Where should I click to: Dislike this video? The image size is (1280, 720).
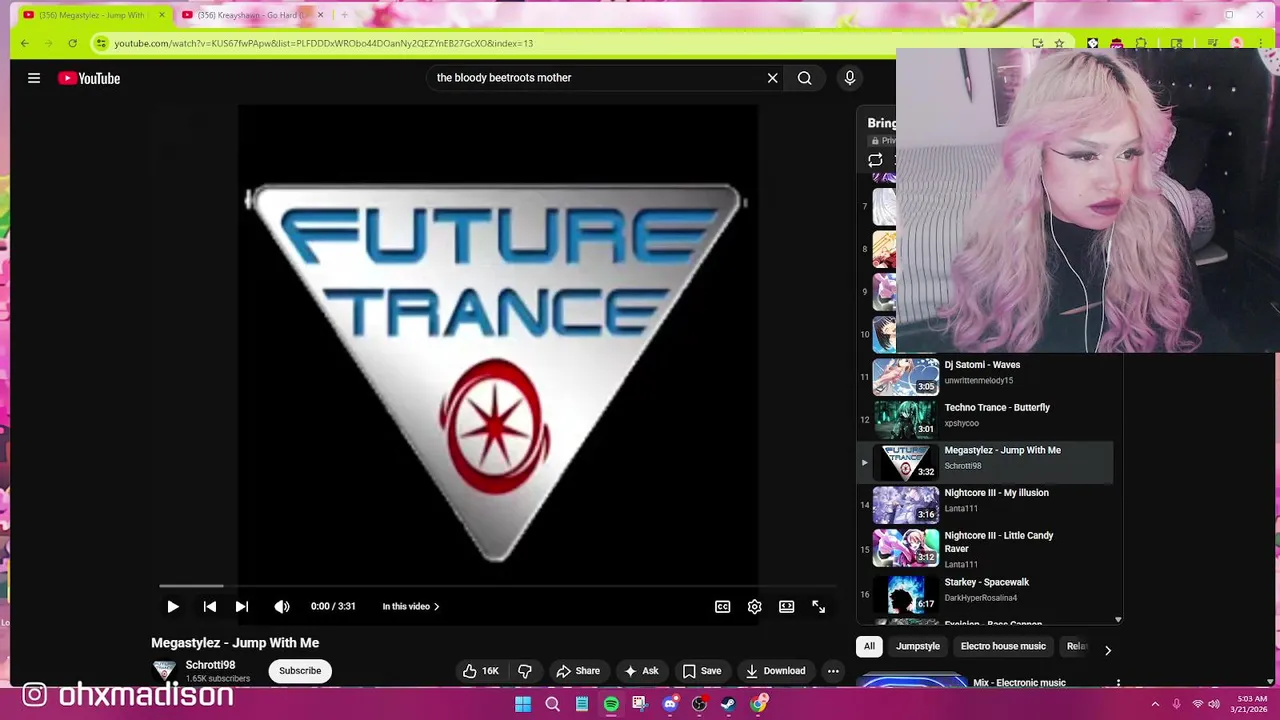click(525, 671)
